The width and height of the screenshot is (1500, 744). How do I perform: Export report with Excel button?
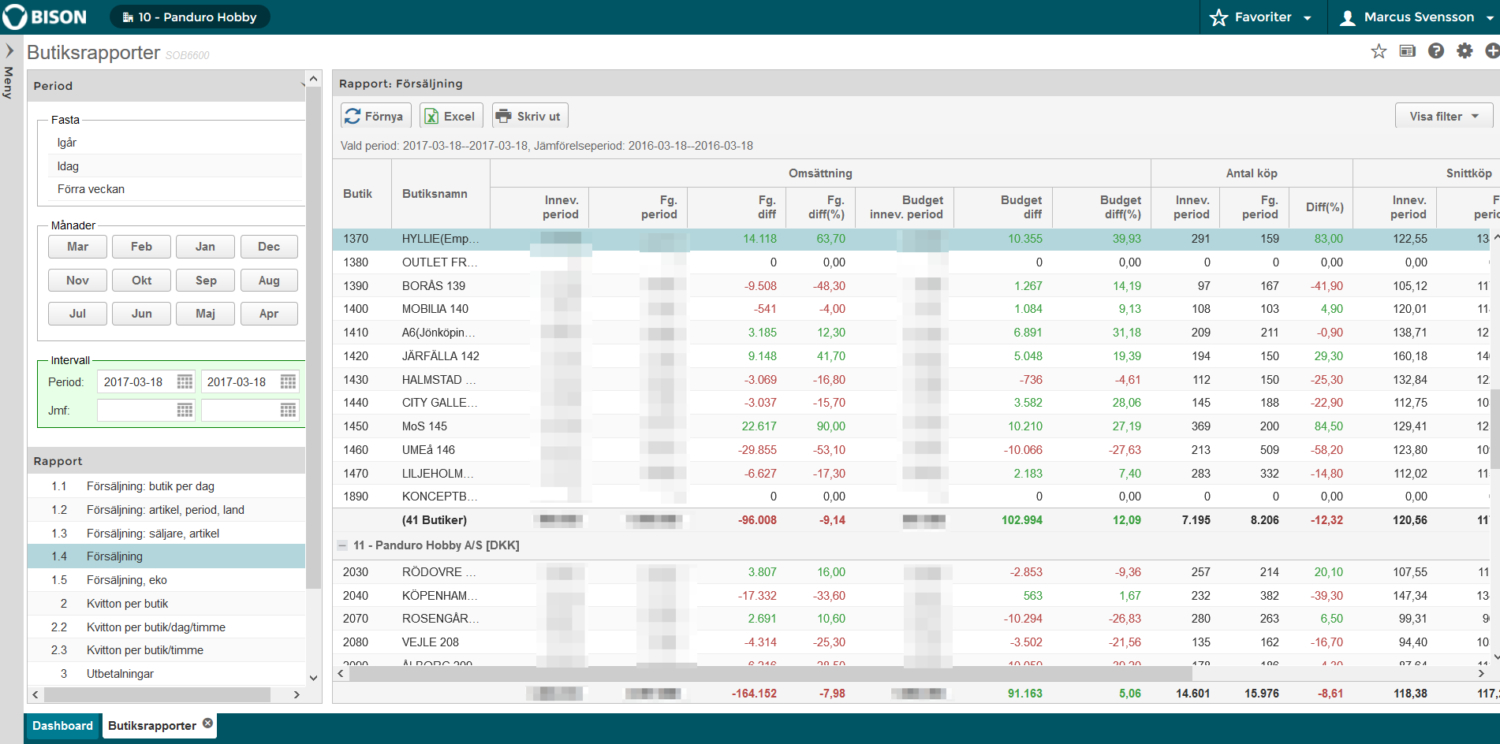451,116
